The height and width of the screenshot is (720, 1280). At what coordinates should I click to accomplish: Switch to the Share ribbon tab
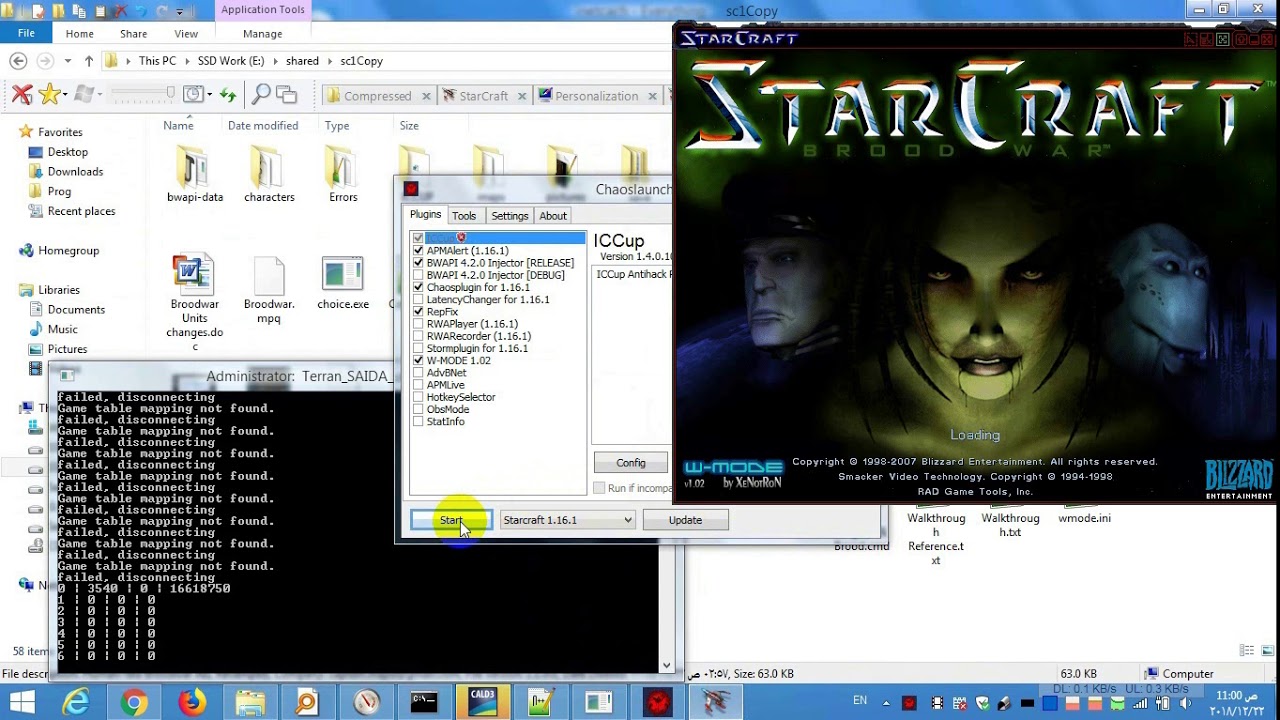(x=133, y=34)
